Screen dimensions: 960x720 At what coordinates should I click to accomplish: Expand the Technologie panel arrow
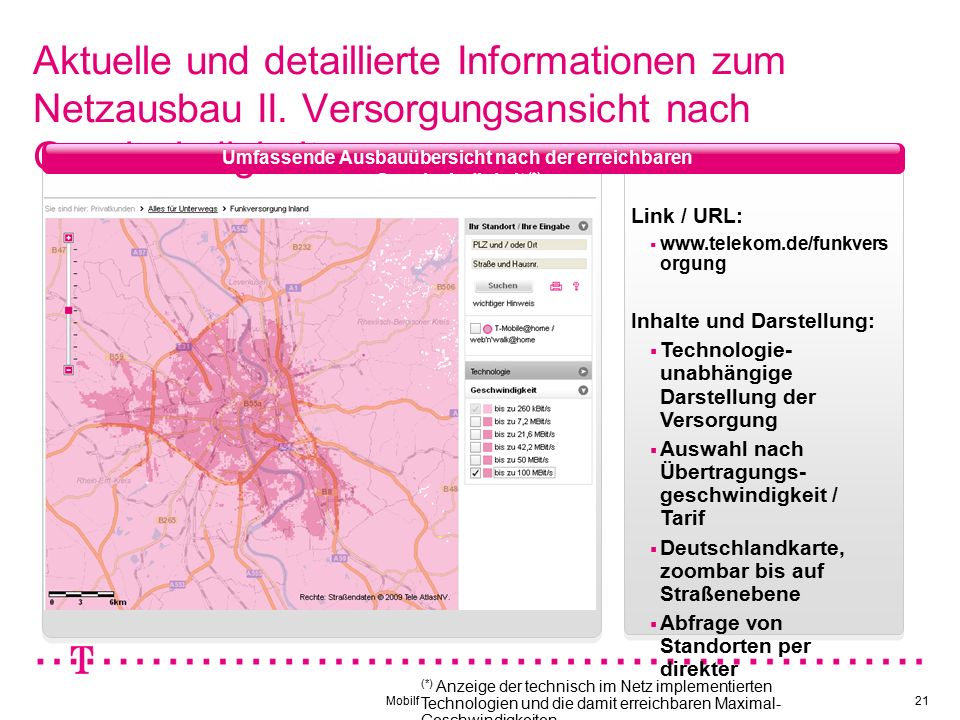[x=583, y=372]
